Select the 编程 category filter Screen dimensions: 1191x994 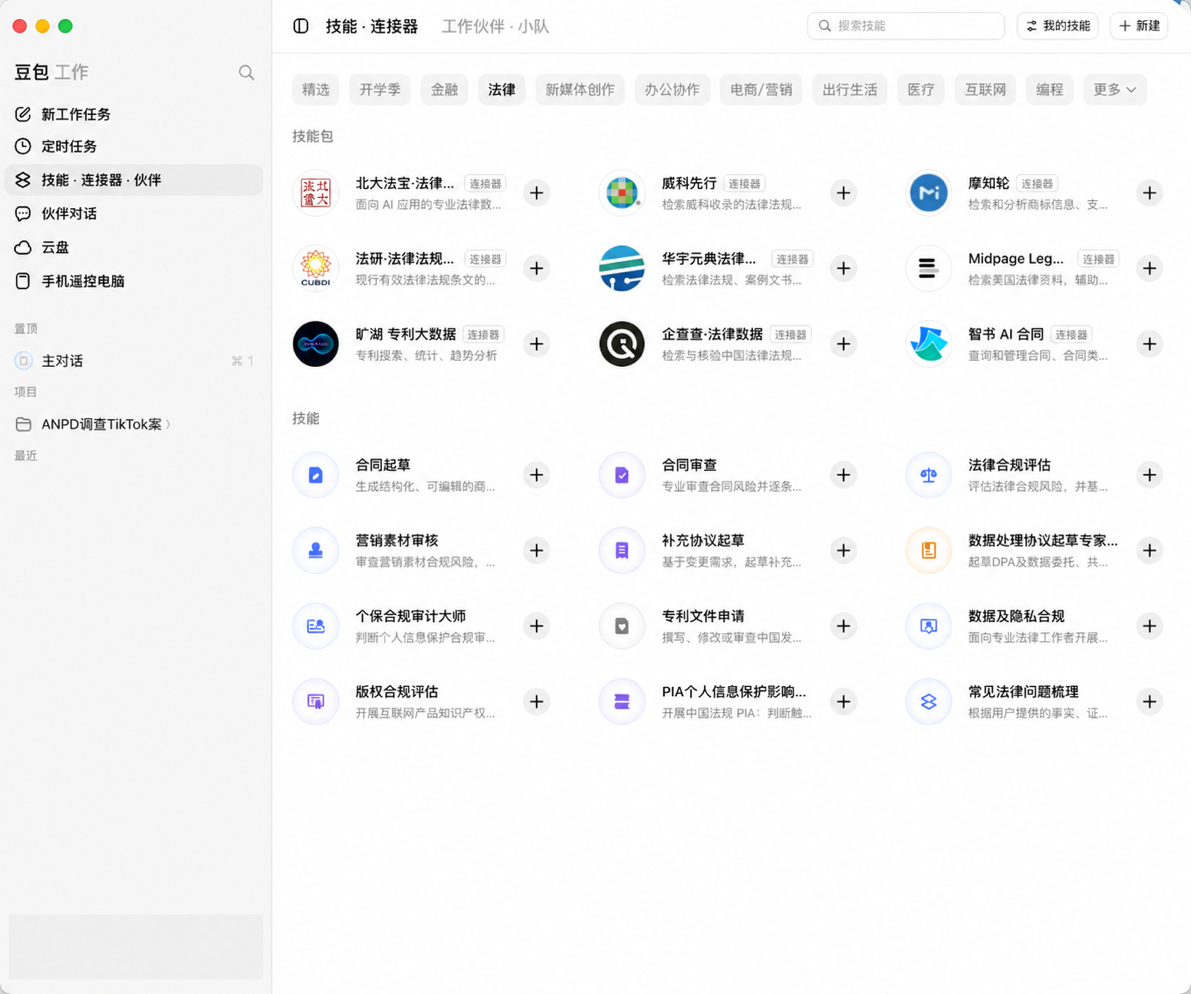point(1049,90)
